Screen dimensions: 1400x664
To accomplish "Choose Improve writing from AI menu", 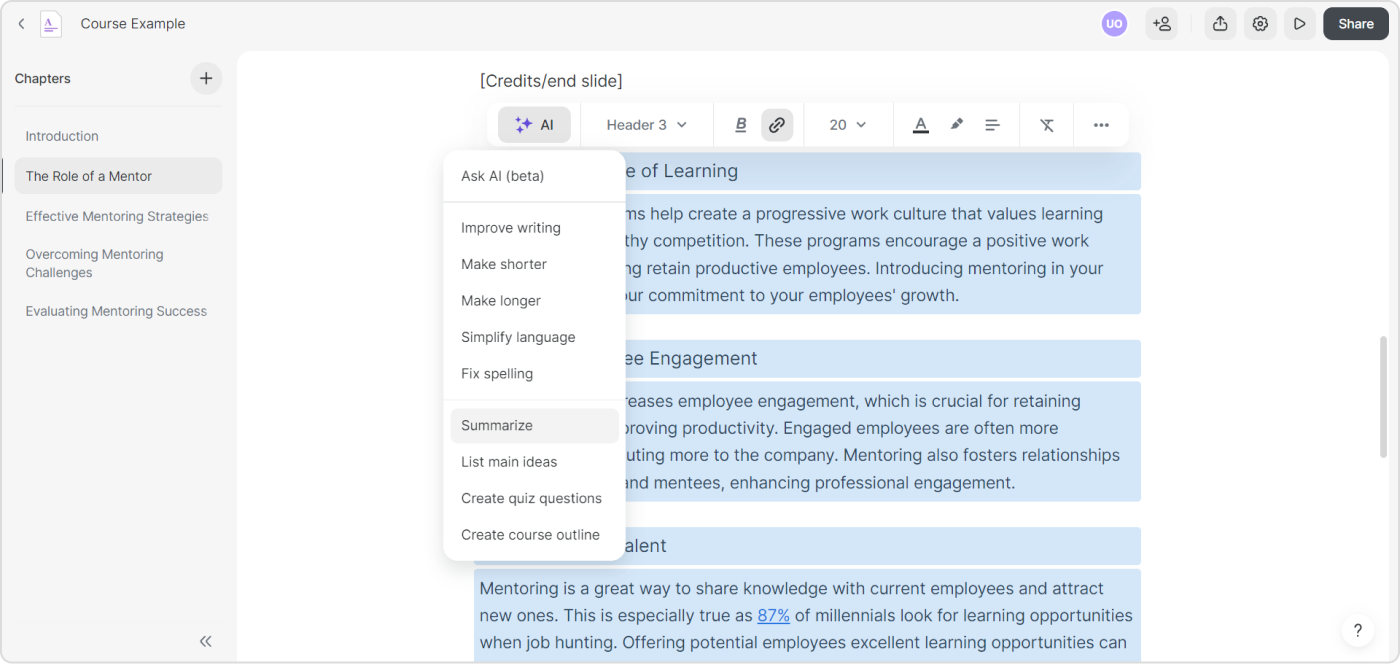I will click(534, 228).
